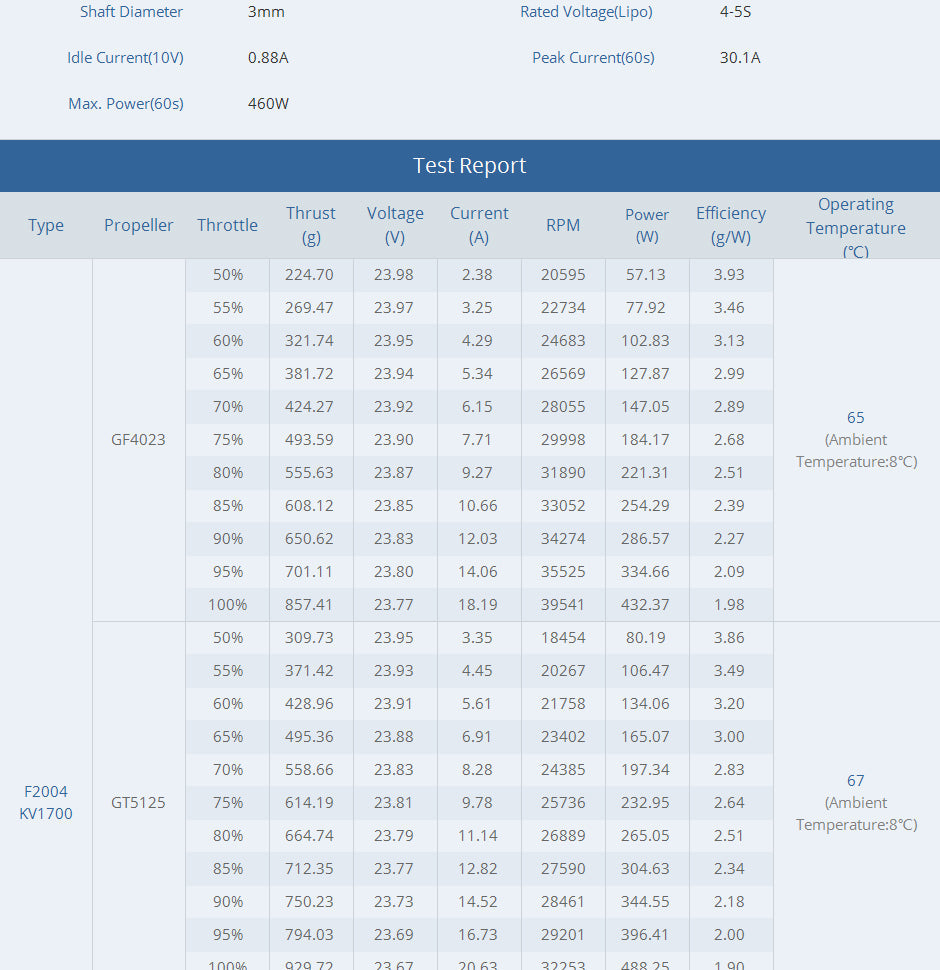Click the Peak Current(60s) label
This screenshot has height=970, width=940.
(x=593, y=58)
